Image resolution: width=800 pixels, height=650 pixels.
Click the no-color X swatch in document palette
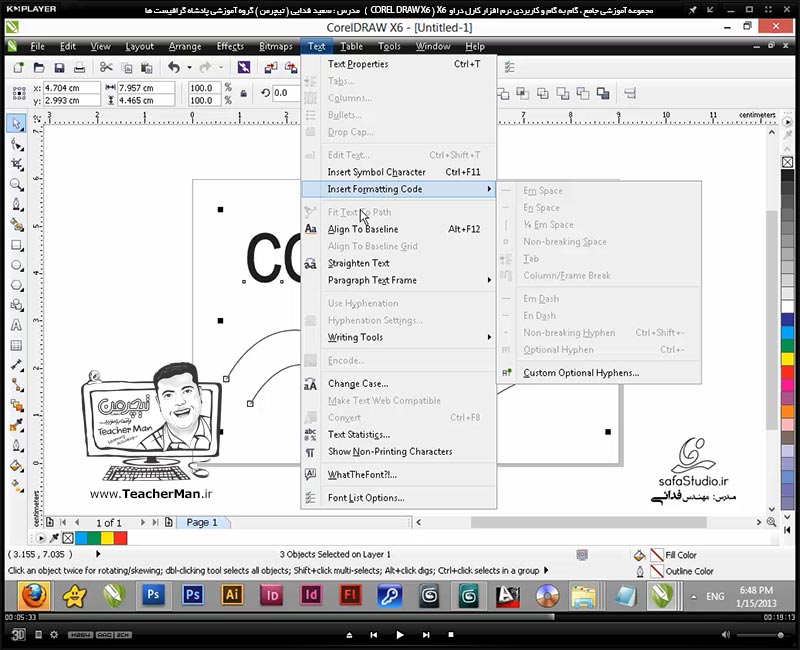point(68,538)
